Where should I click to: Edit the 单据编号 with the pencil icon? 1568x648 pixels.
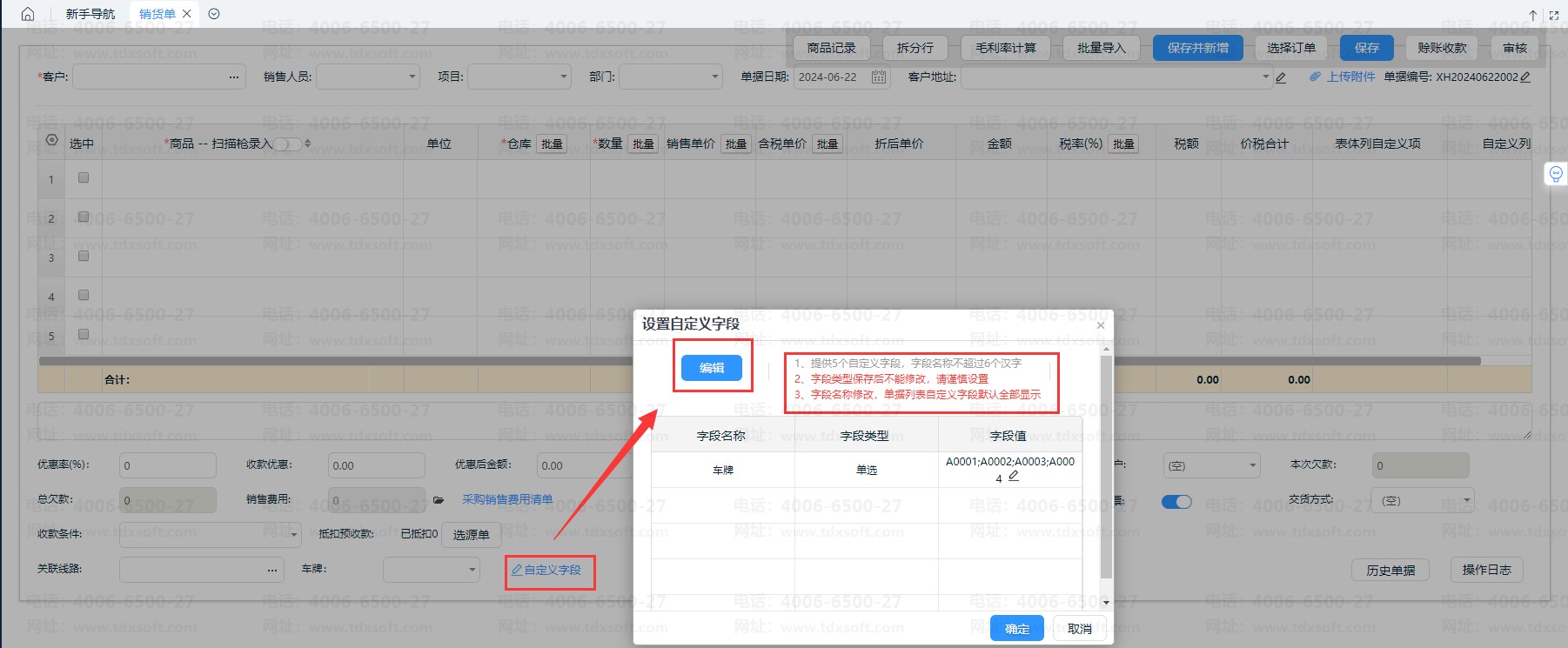tap(1525, 77)
